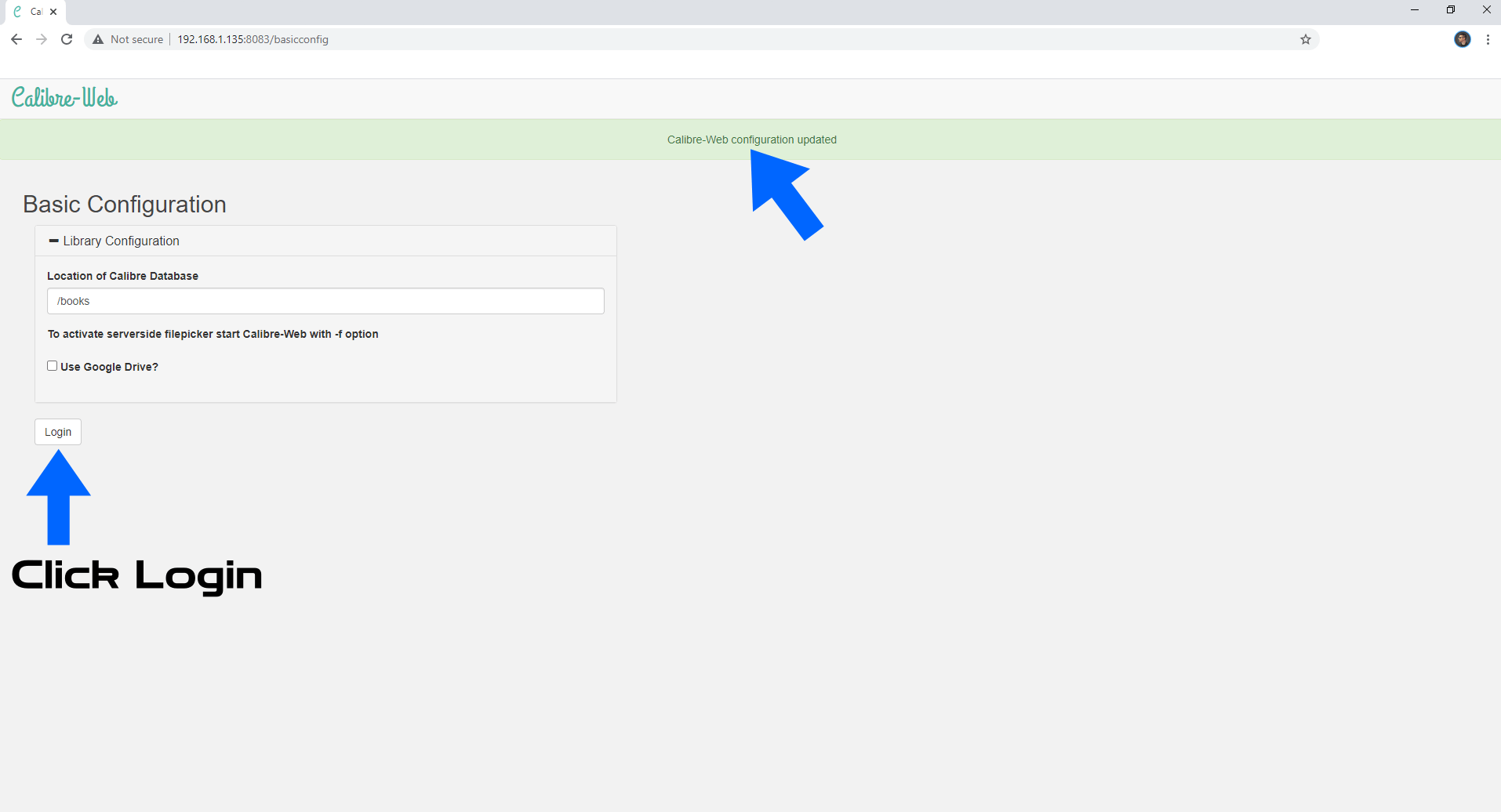
Task: Click the Login button
Action: 58,432
